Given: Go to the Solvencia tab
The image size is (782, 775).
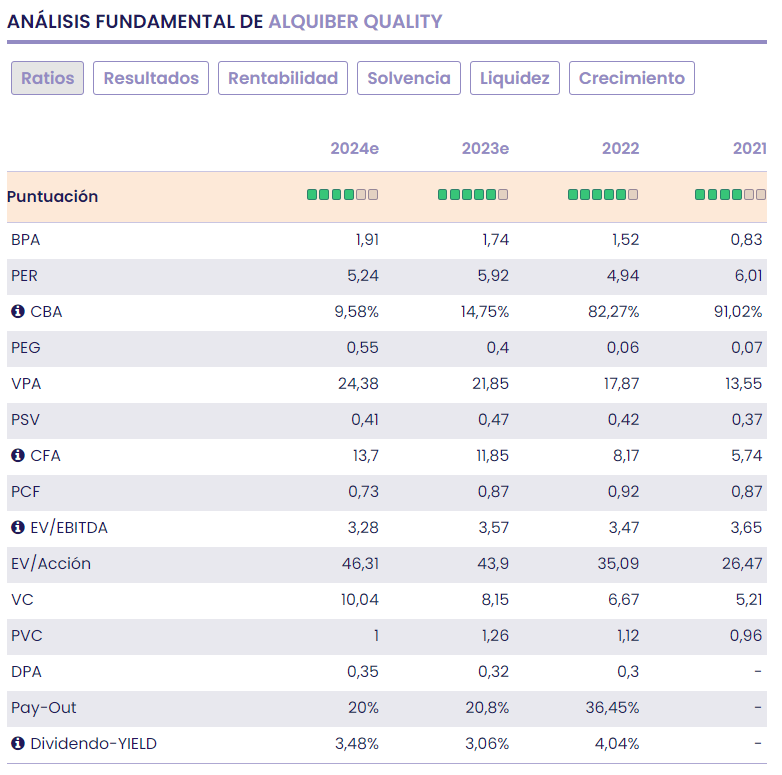Looking at the screenshot, I should (x=409, y=78).
